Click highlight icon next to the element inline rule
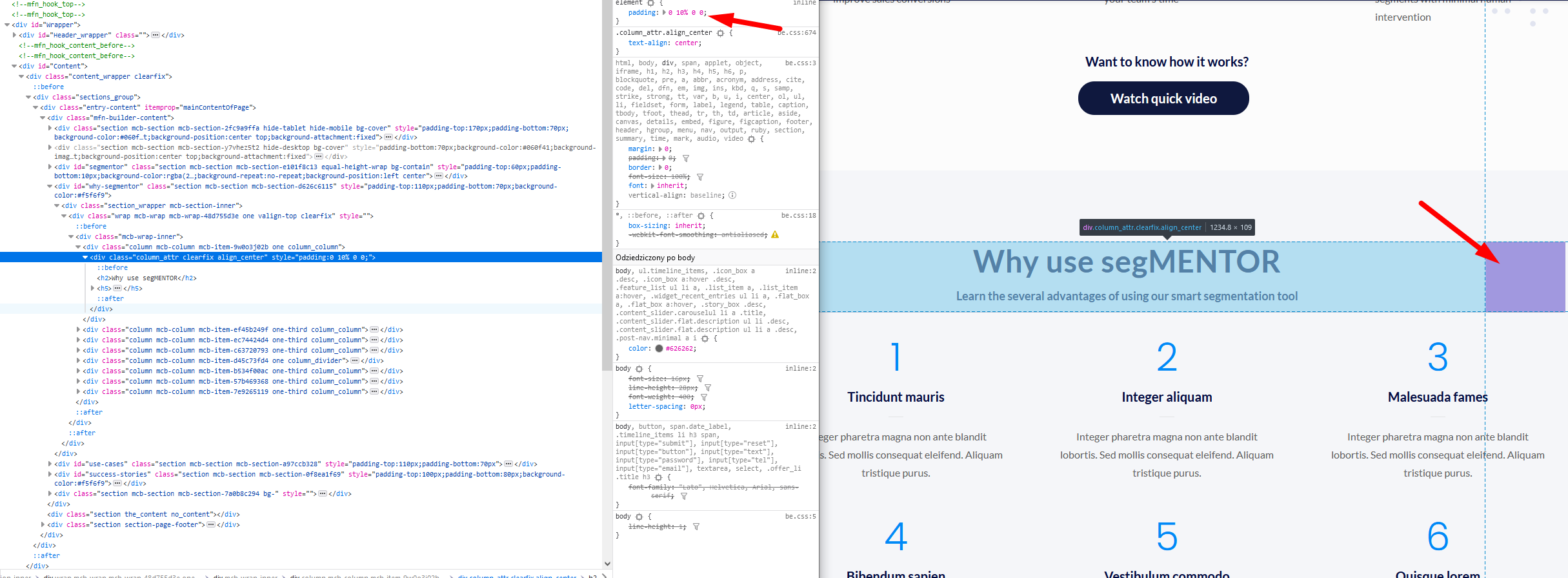This screenshot has width=1568, height=578. tap(650, 3)
